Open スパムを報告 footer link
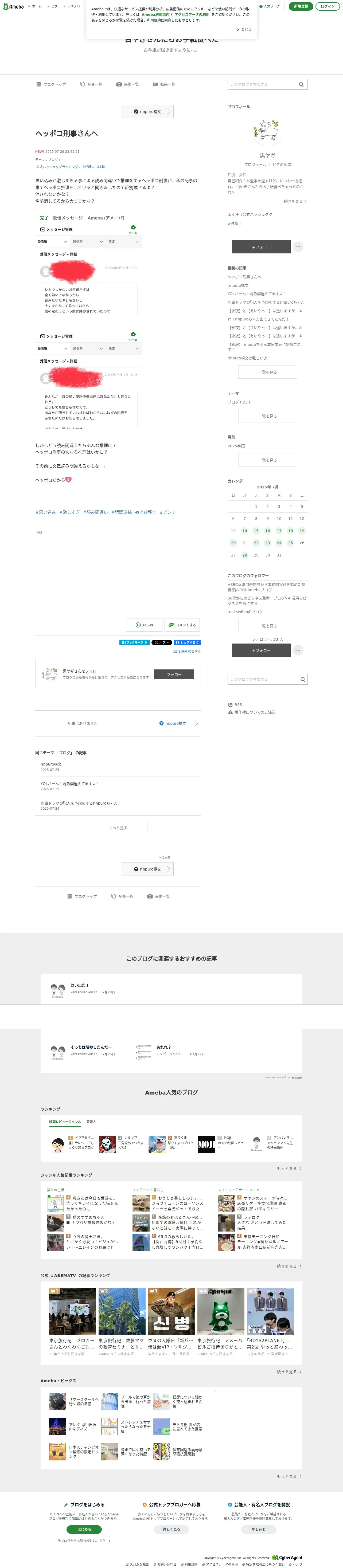The width and height of the screenshot is (343, 1568). tap(137, 1564)
